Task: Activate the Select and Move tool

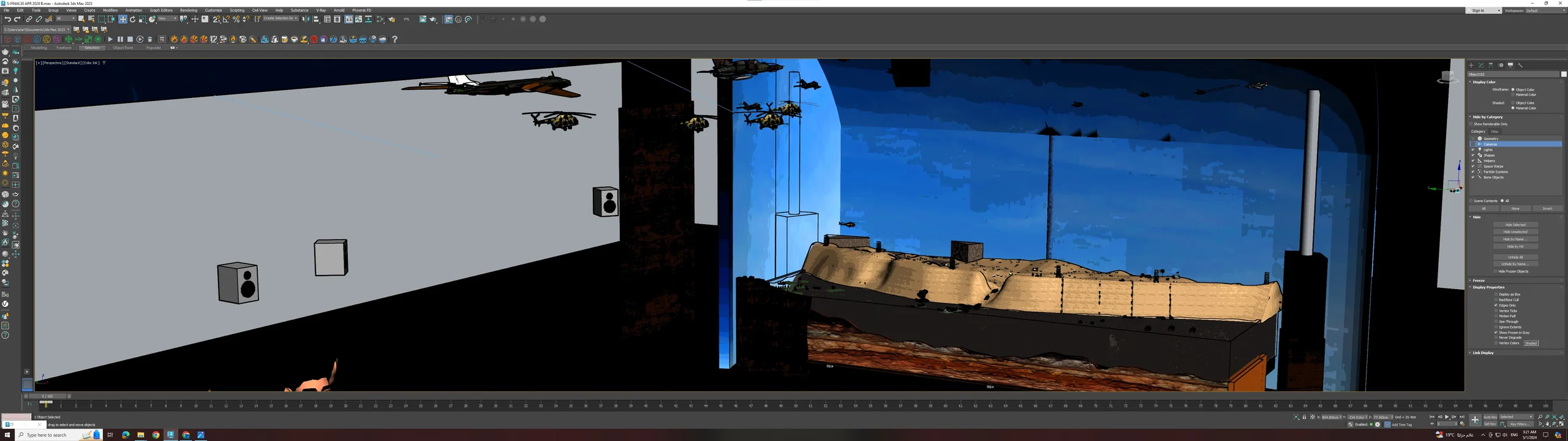Action: tap(123, 19)
